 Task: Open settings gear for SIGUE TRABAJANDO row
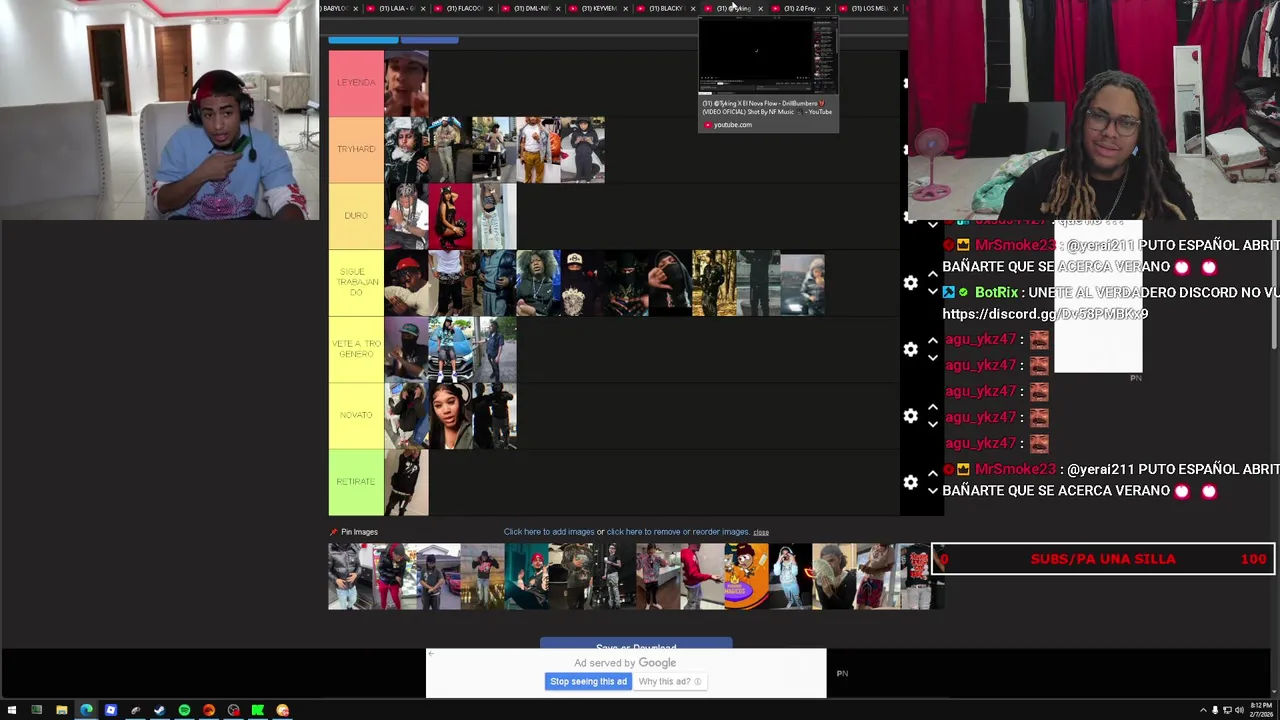click(910, 283)
